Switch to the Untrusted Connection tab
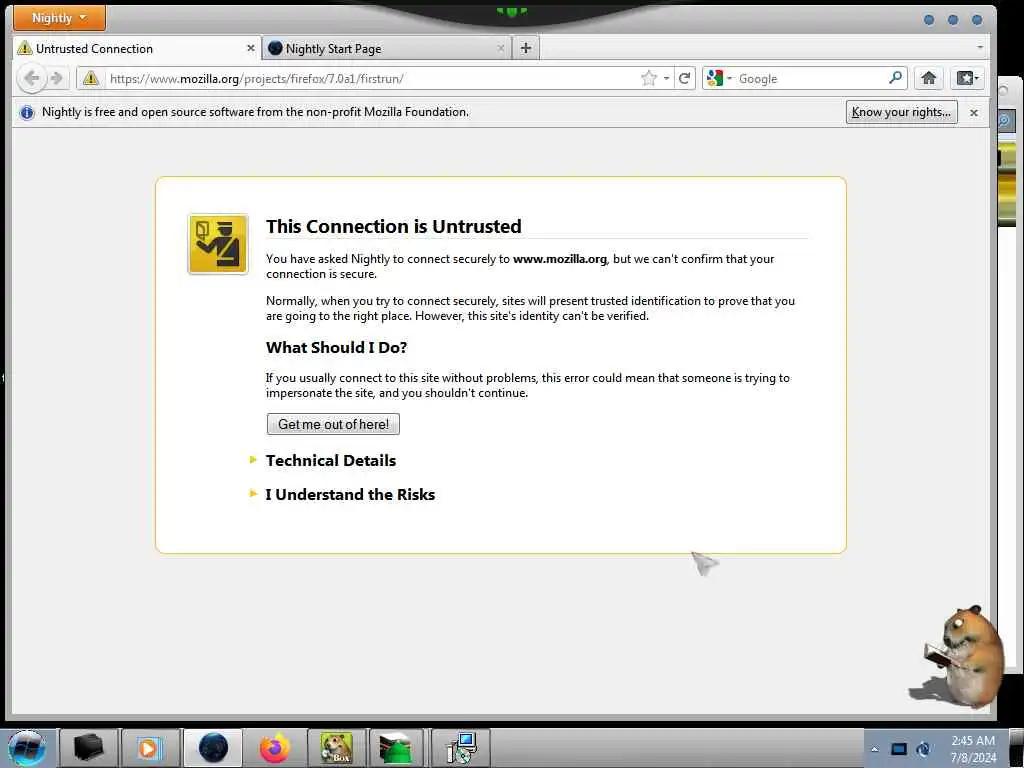The height and width of the screenshot is (768, 1024). coord(136,48)
